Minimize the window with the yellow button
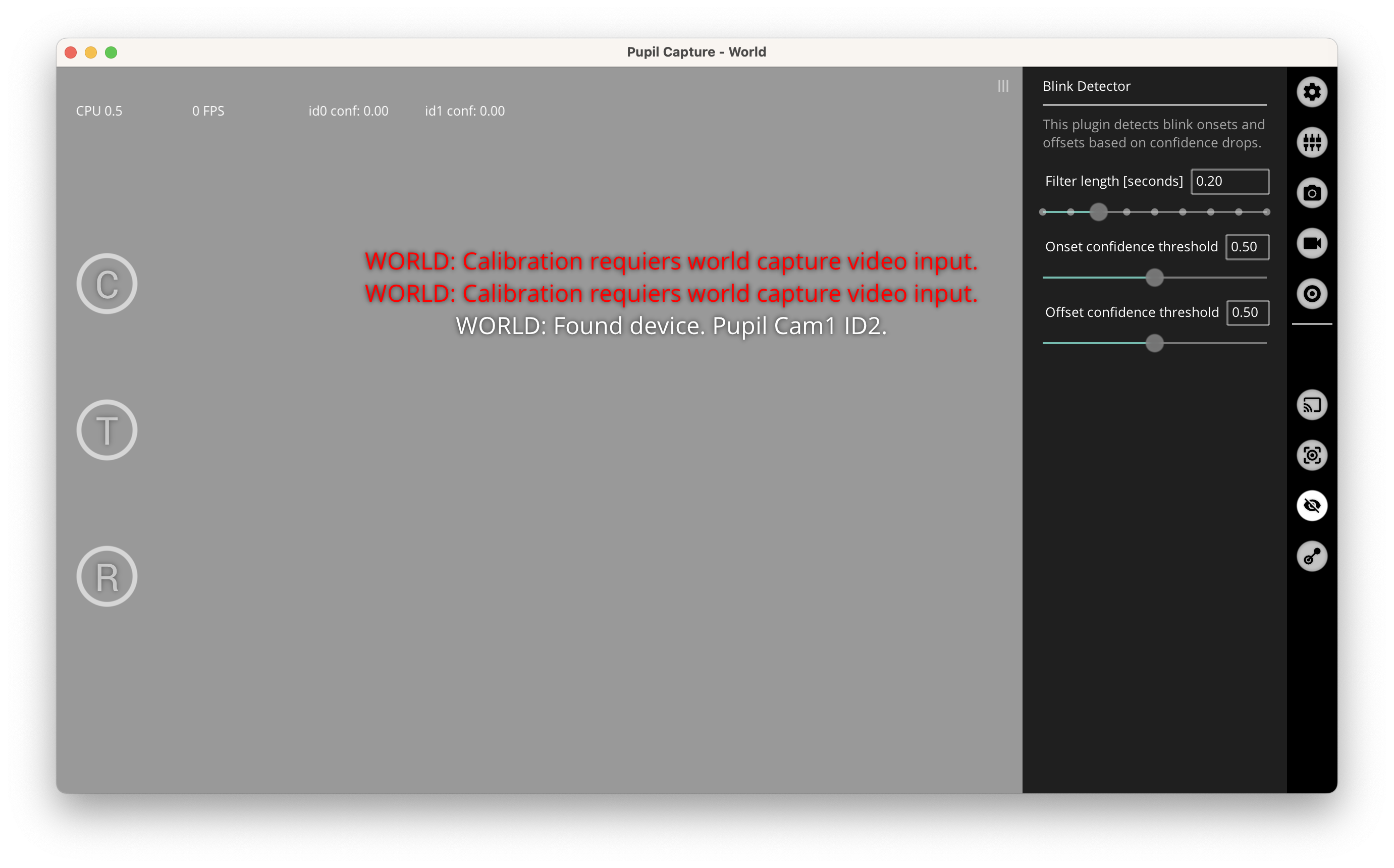Image resolution: width=1394 pixels, height=868 pixels. pos(91,52)
